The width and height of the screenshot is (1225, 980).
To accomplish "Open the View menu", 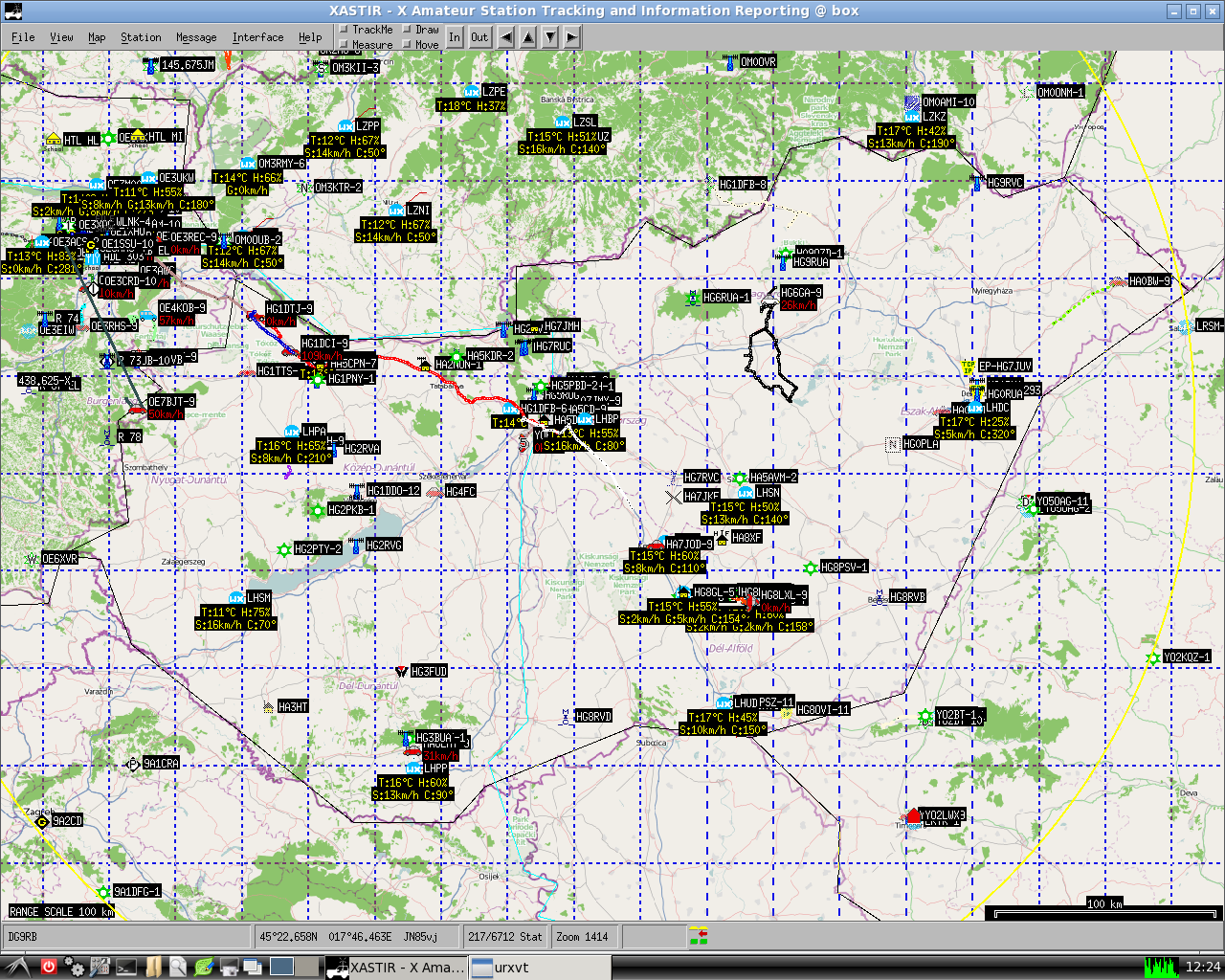I will 61,37.
